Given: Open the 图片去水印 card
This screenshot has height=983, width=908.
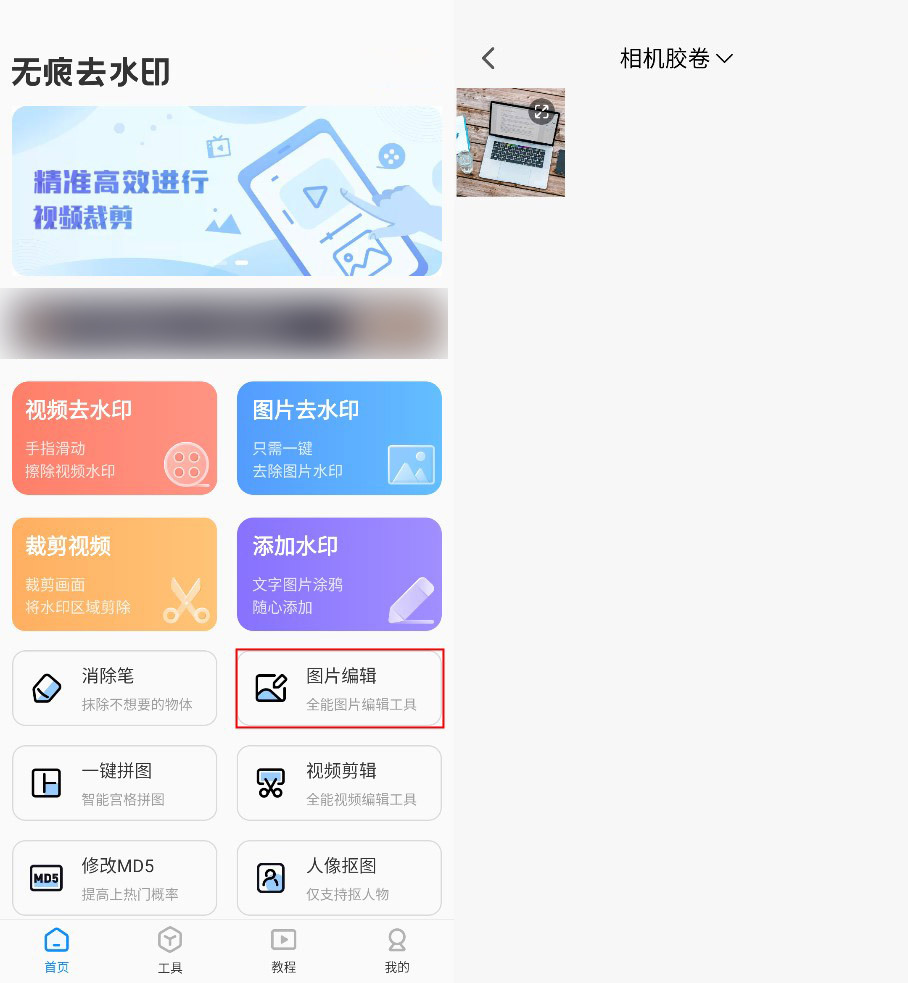Looking at the screenshot, I should coord(339,438).
